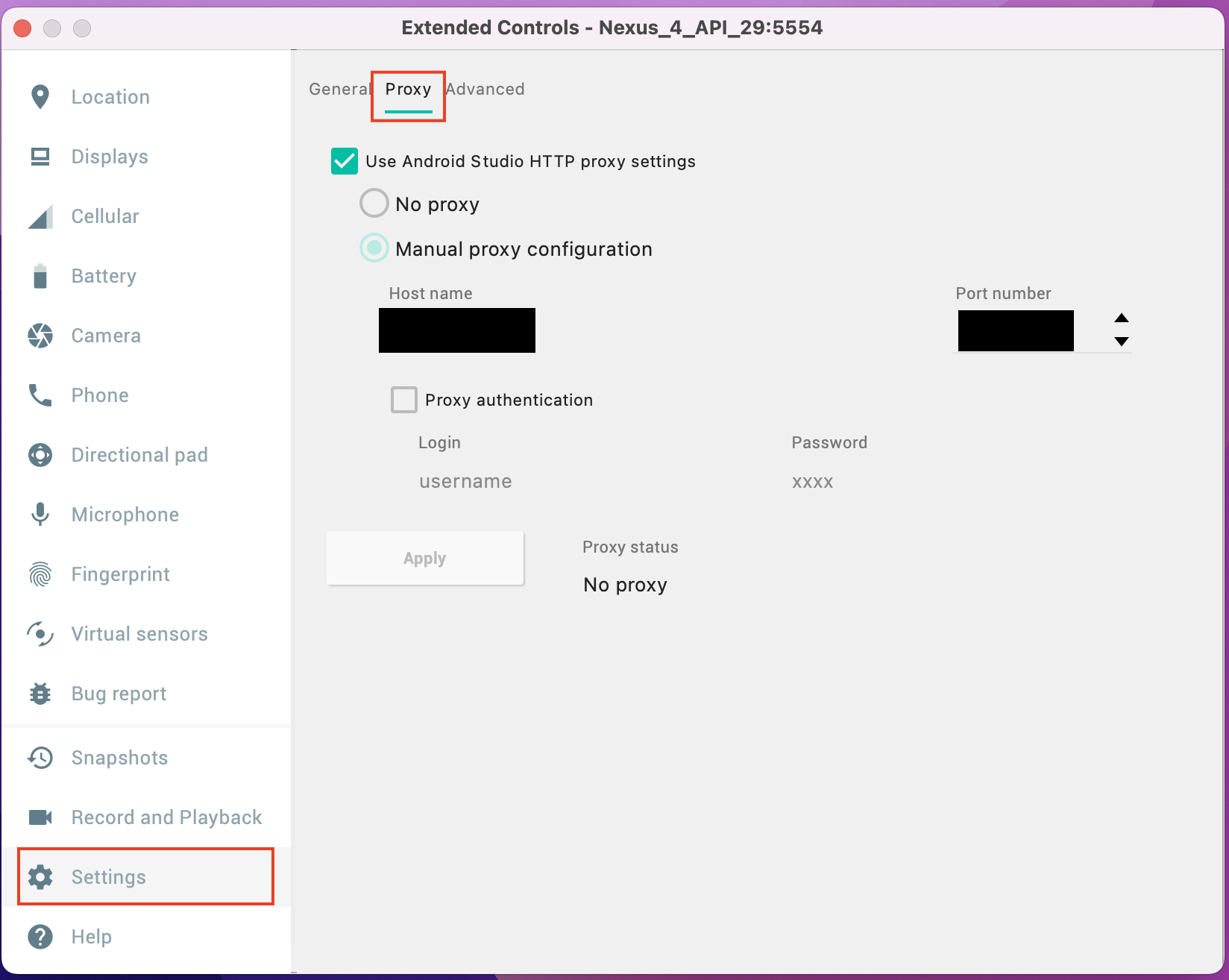Decrease port number with down arrow
Image resolution: width=1229 pixels, height=980 pixels.
pos(1121,342)
